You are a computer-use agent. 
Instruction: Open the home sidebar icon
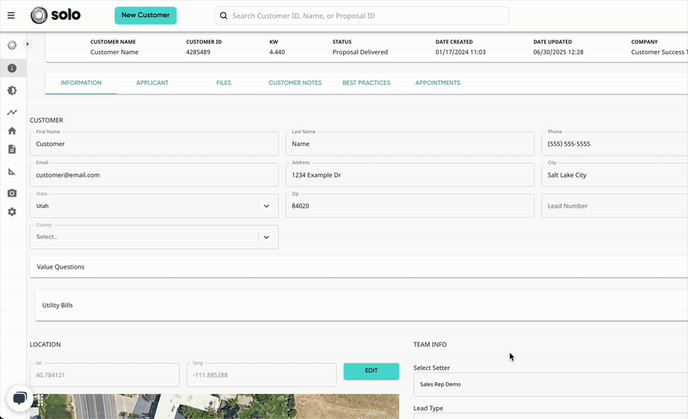12,131
